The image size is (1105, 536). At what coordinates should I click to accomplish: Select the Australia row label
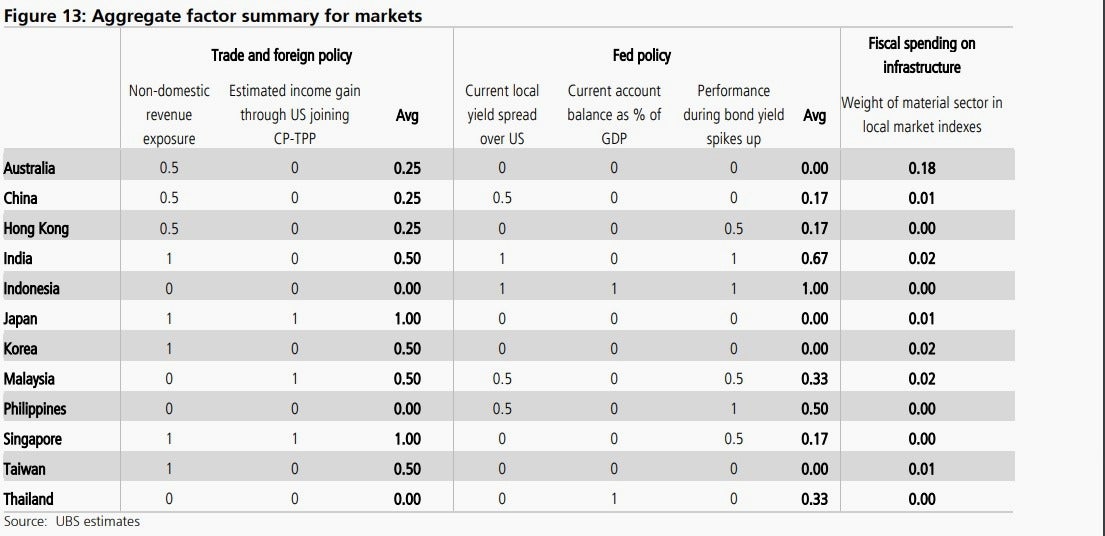(x=30, y=168)
